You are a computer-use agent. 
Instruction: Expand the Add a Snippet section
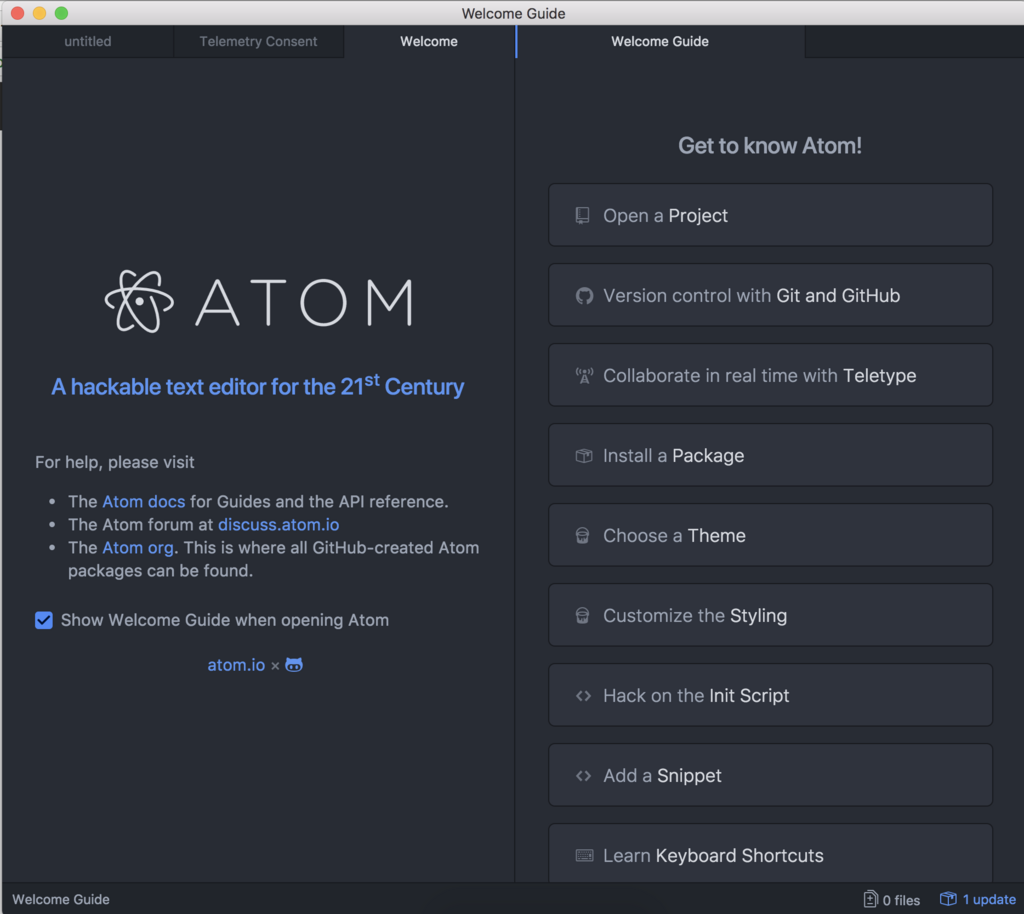pos(770,776)
